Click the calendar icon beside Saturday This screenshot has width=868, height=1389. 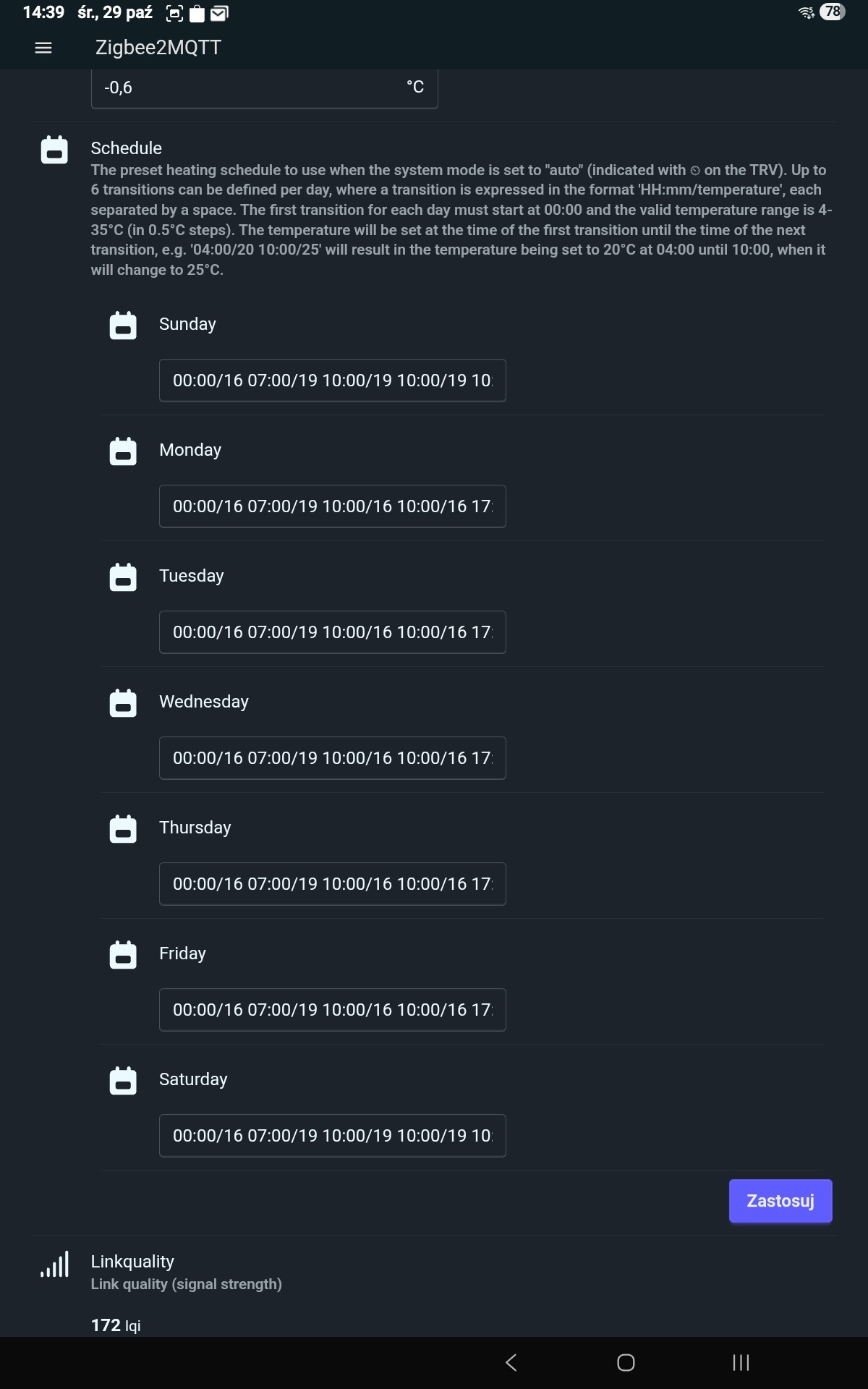[x=123, y=1081]
